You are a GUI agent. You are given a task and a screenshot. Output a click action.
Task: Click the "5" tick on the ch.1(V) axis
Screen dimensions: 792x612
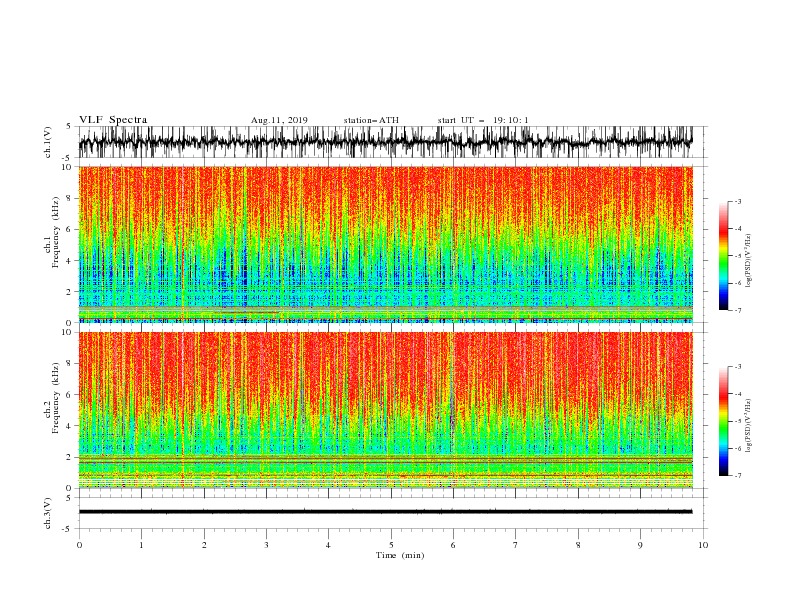tap(69, 126)
